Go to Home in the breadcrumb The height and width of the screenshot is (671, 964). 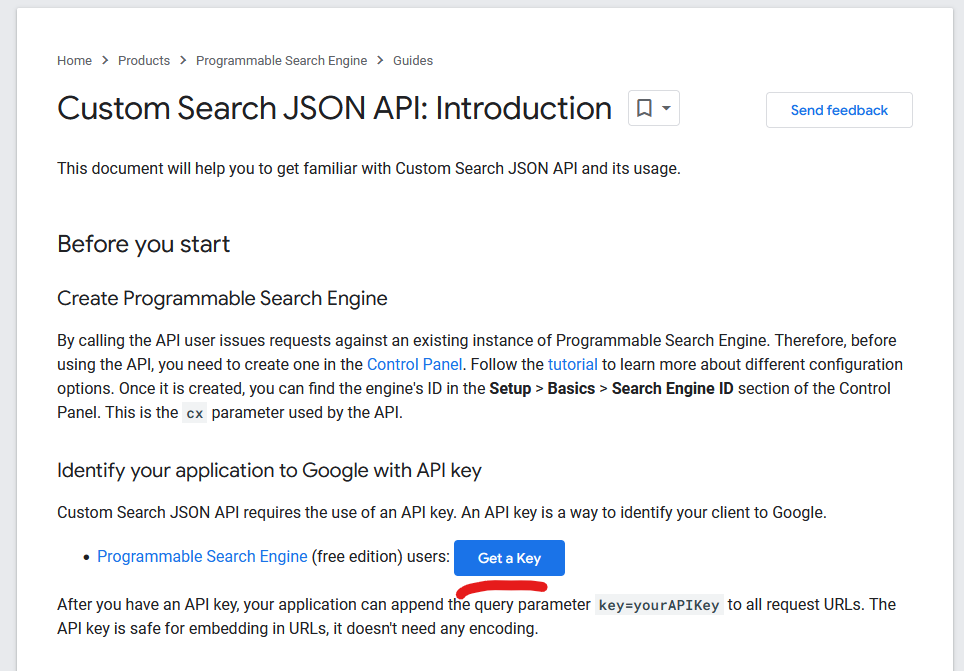pos(74,61)
